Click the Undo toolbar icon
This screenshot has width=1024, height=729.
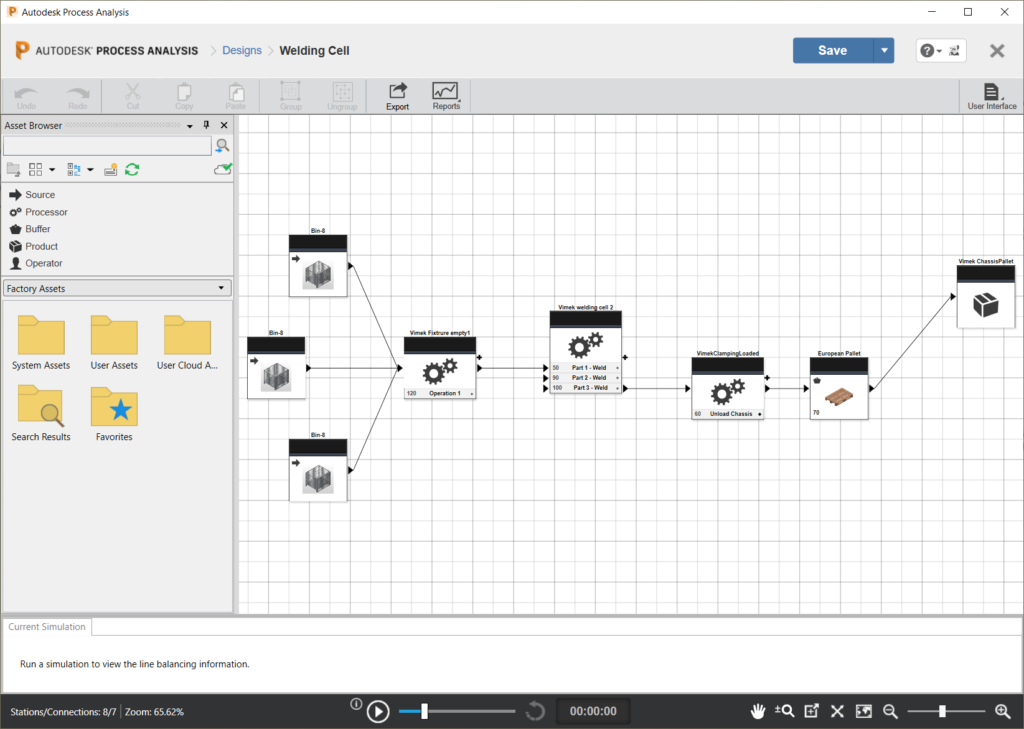click(x=26, y=96)
